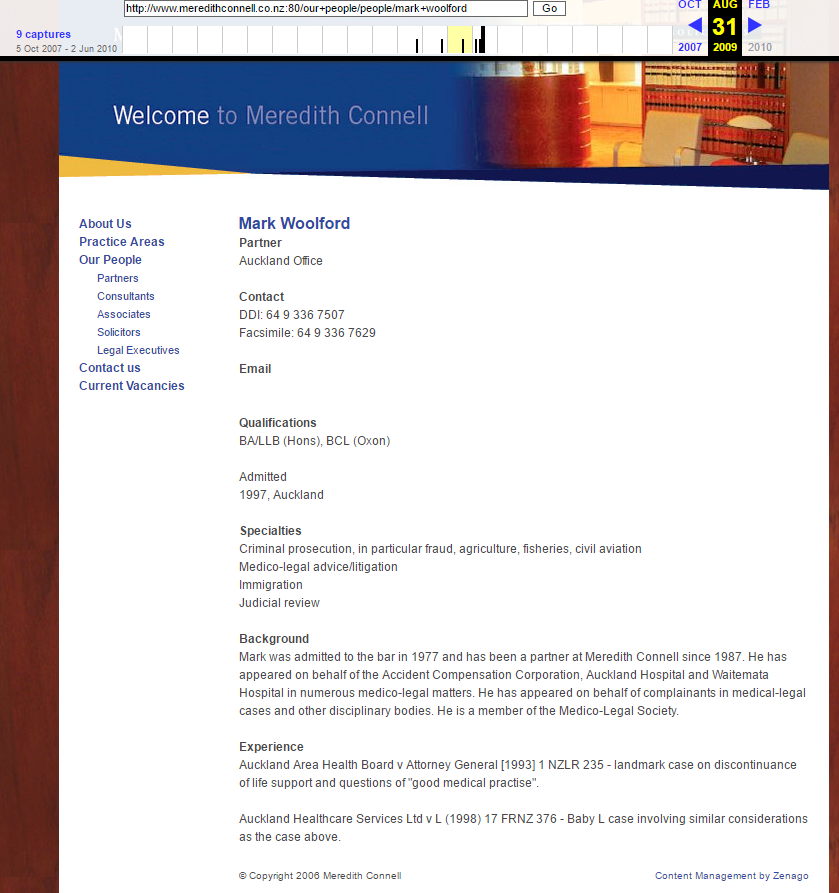The width and height of the screenshot is (839, 893).
Task: View Current Vacancies page
Action: 131,386
